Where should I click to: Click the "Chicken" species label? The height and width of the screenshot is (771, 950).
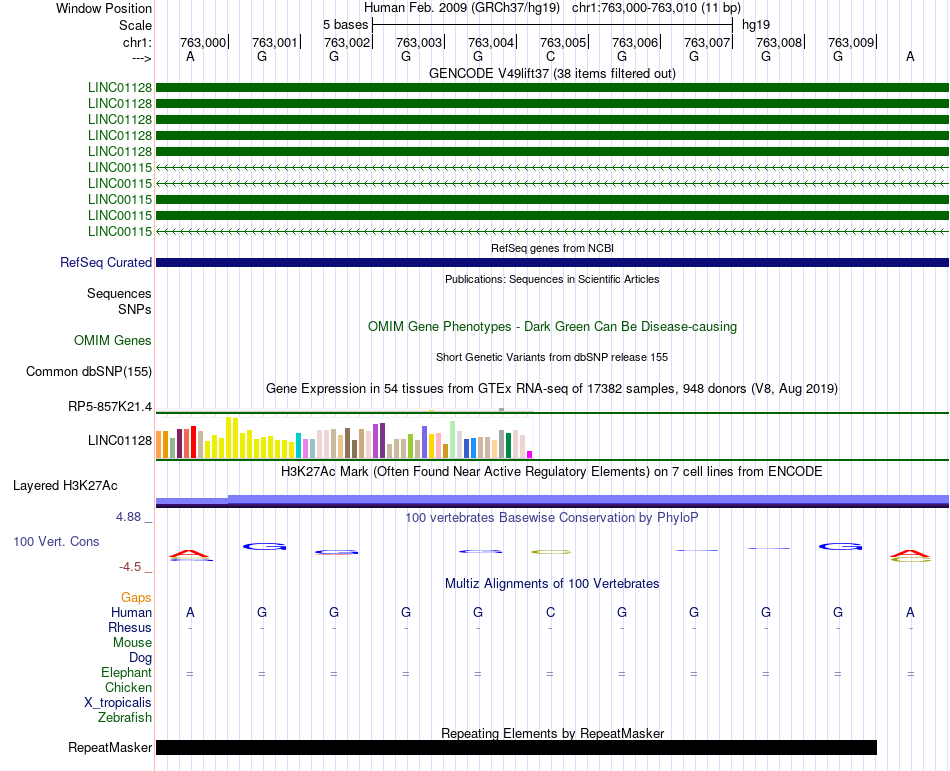pos(128,687)
